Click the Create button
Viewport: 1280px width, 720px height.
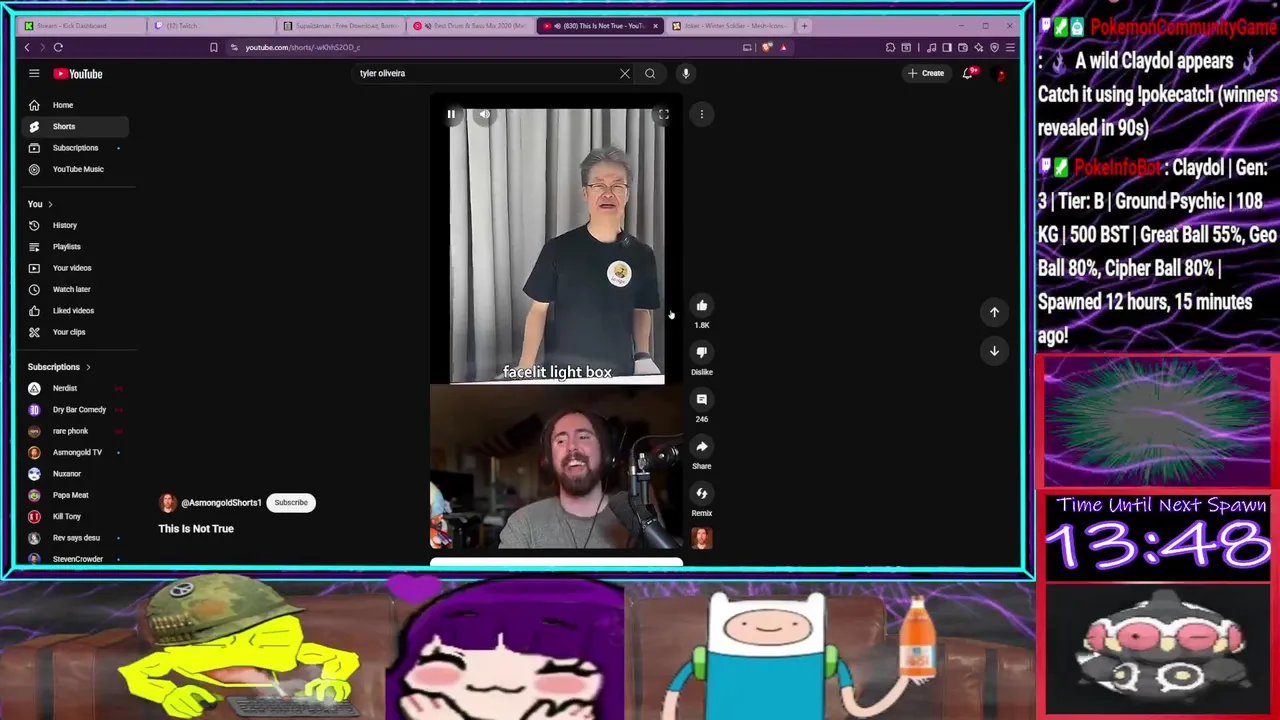[926, 73]
